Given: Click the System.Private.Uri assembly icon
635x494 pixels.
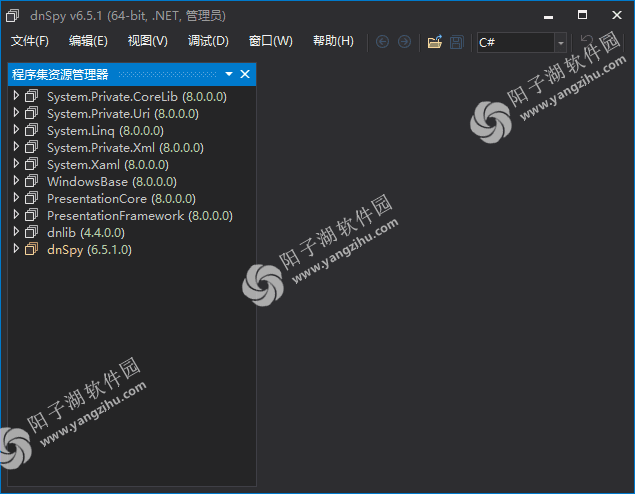Looking at the screenshot, I should click(32, 113).
